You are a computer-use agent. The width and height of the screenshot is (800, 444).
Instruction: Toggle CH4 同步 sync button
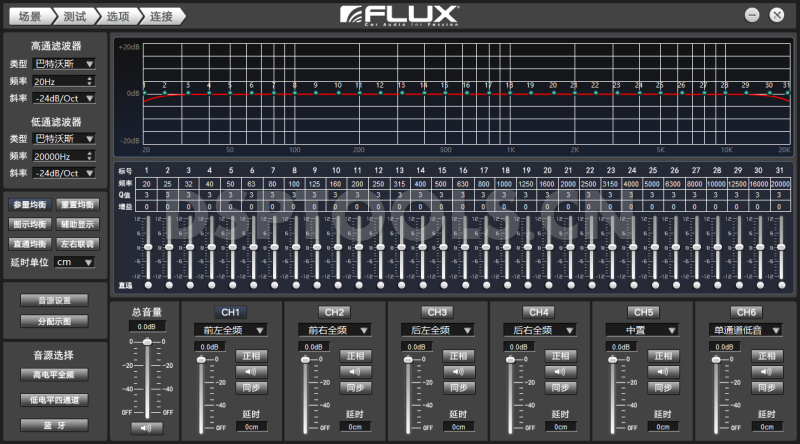coord(560,388)
